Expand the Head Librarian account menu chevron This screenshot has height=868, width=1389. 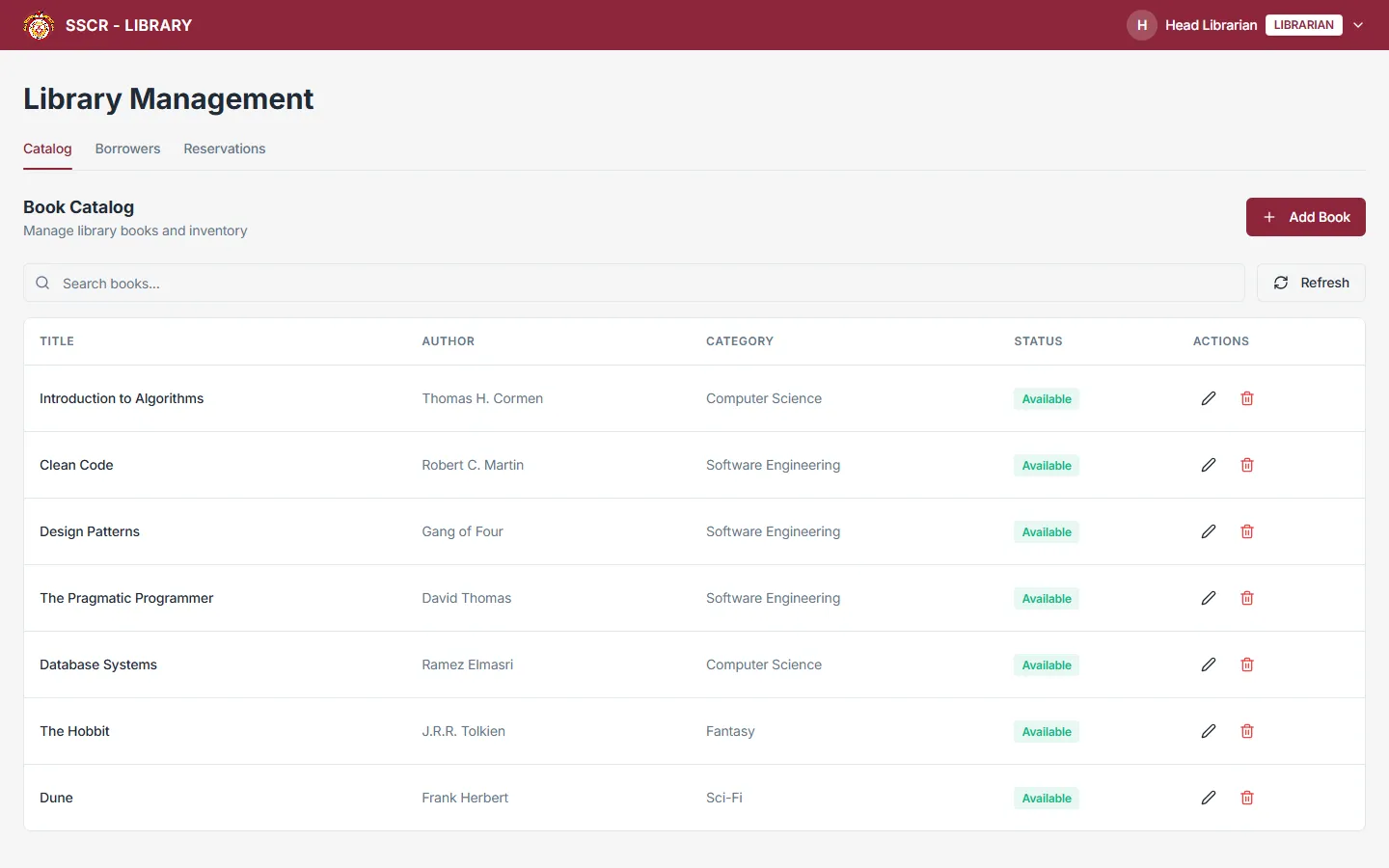point(1358,25)
